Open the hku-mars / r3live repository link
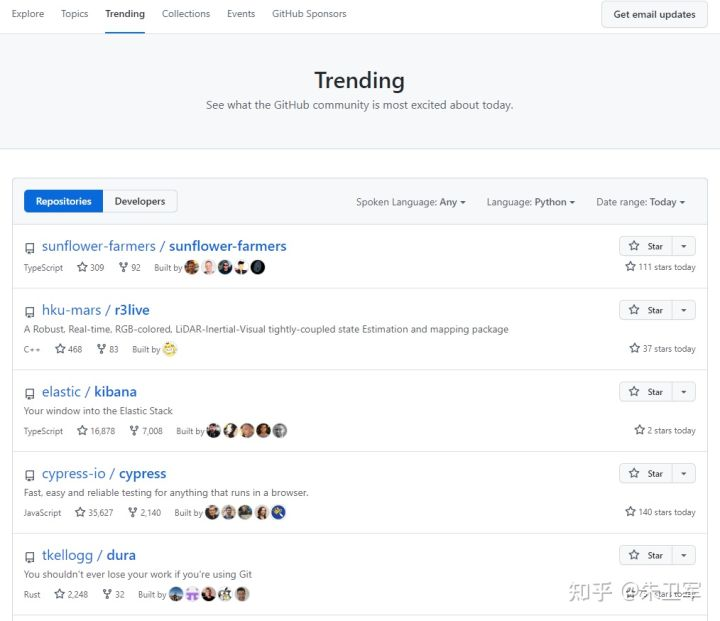This screenshot has height=621, width=720. (x=96, y=310)
